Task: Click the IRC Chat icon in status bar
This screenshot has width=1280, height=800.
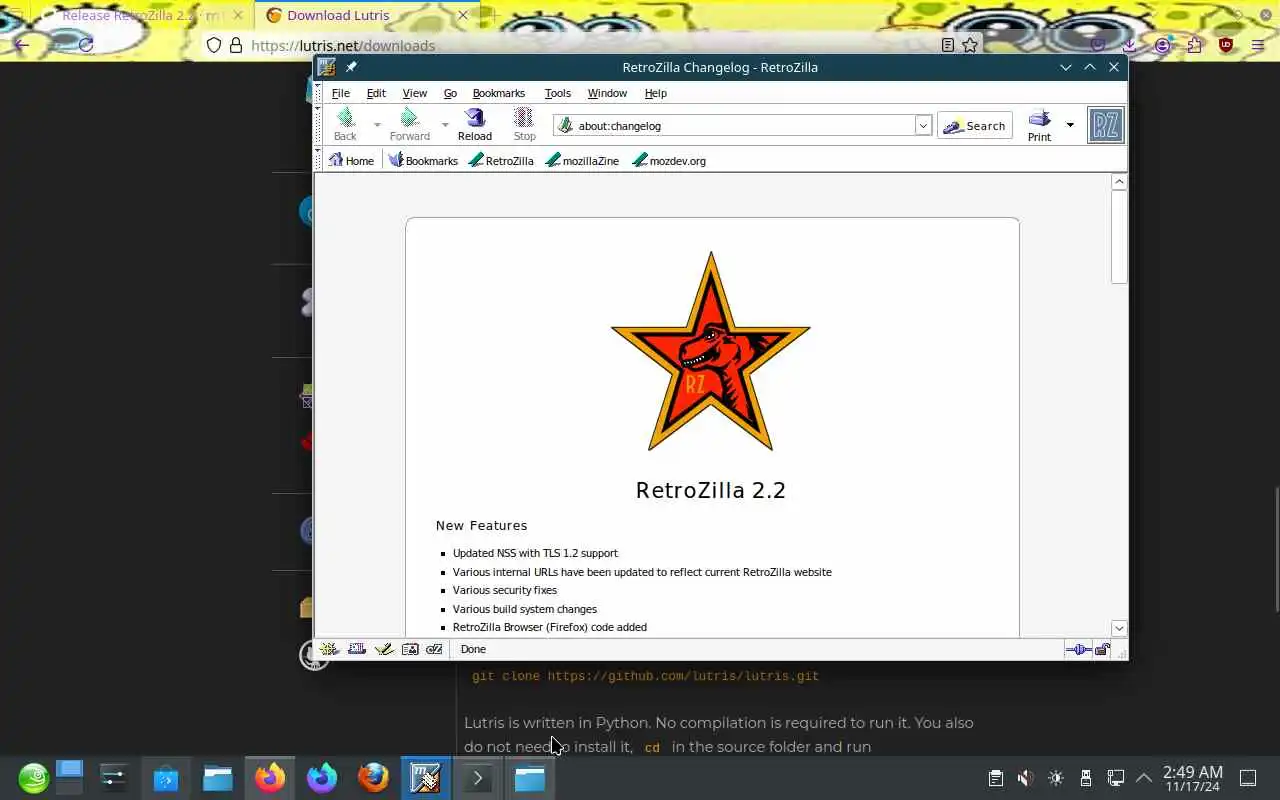Action: tap(434, 649)
